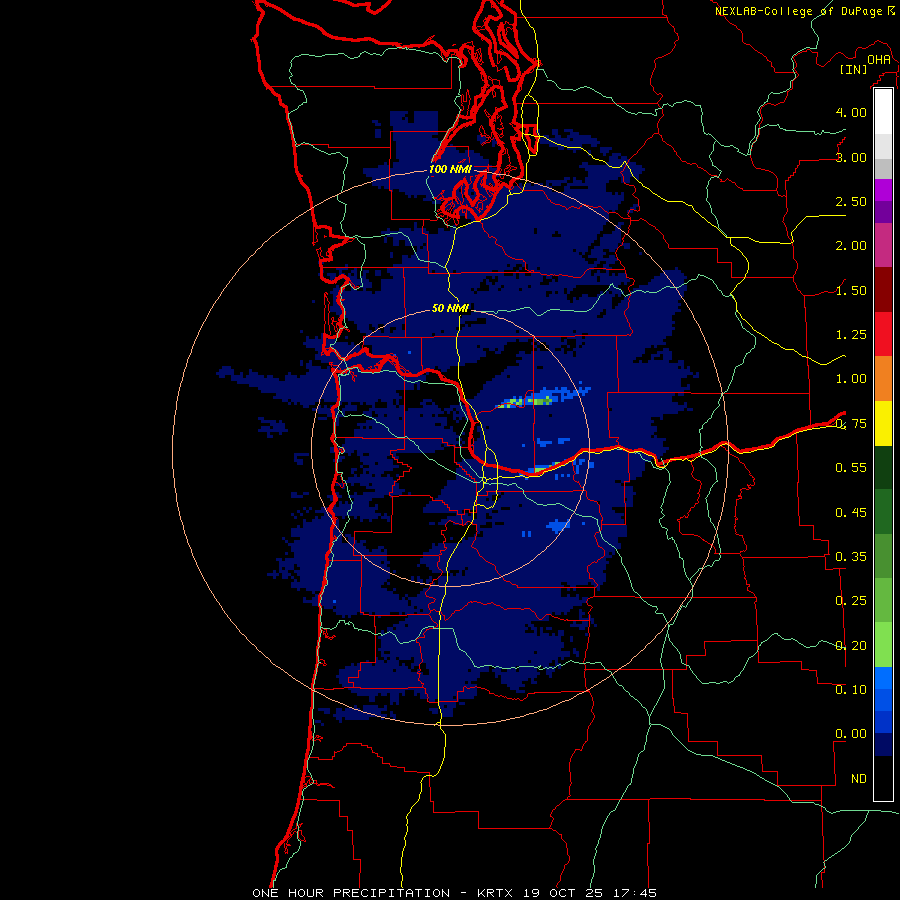Click the 1.00 legend value
The width and height of the screenshot is (900, 900).
[x=851, y=379]
